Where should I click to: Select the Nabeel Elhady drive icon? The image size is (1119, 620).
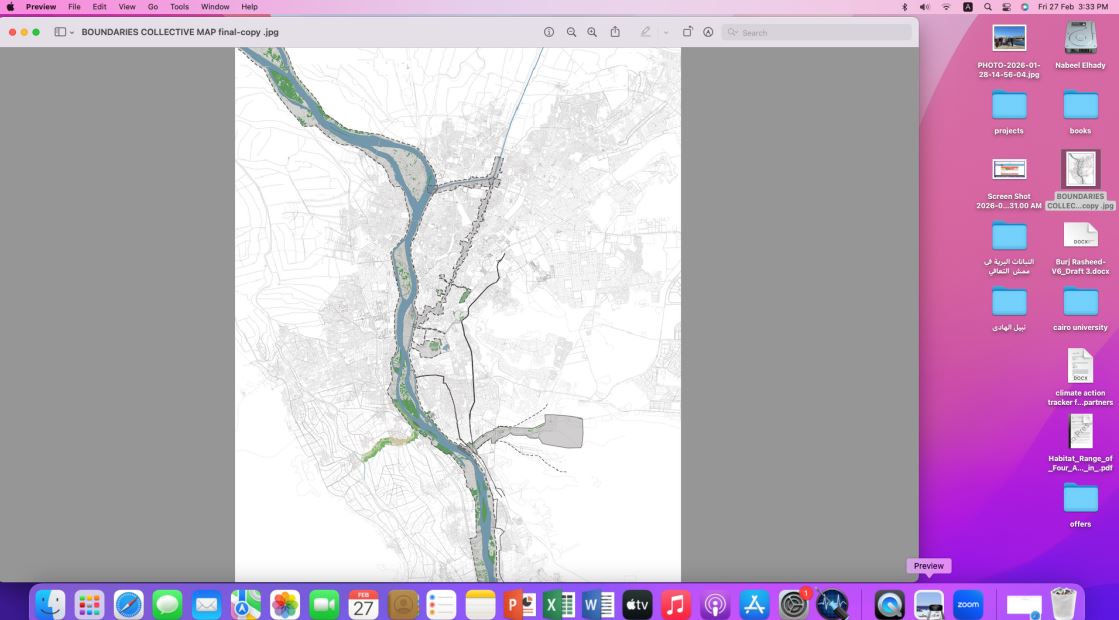click(1080, 44)
